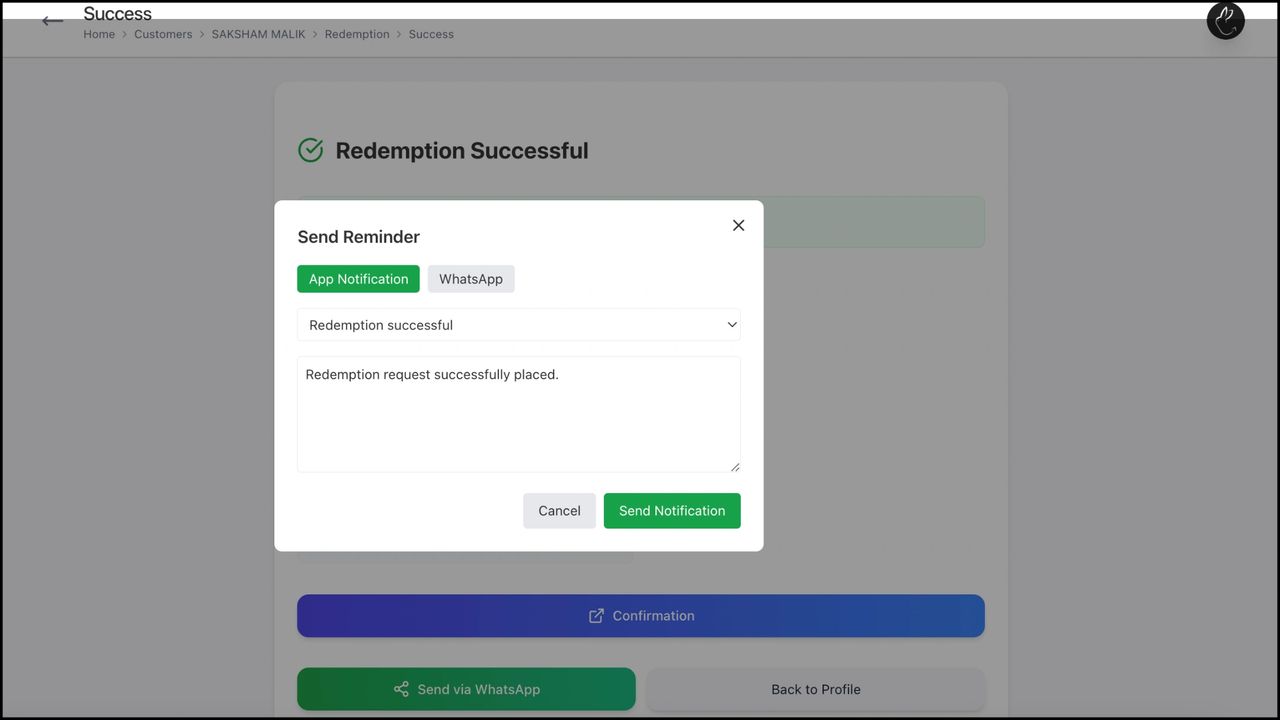Click the back arrow icon
This screenshot has height=720, width=1280.
(x=53, y=21)
